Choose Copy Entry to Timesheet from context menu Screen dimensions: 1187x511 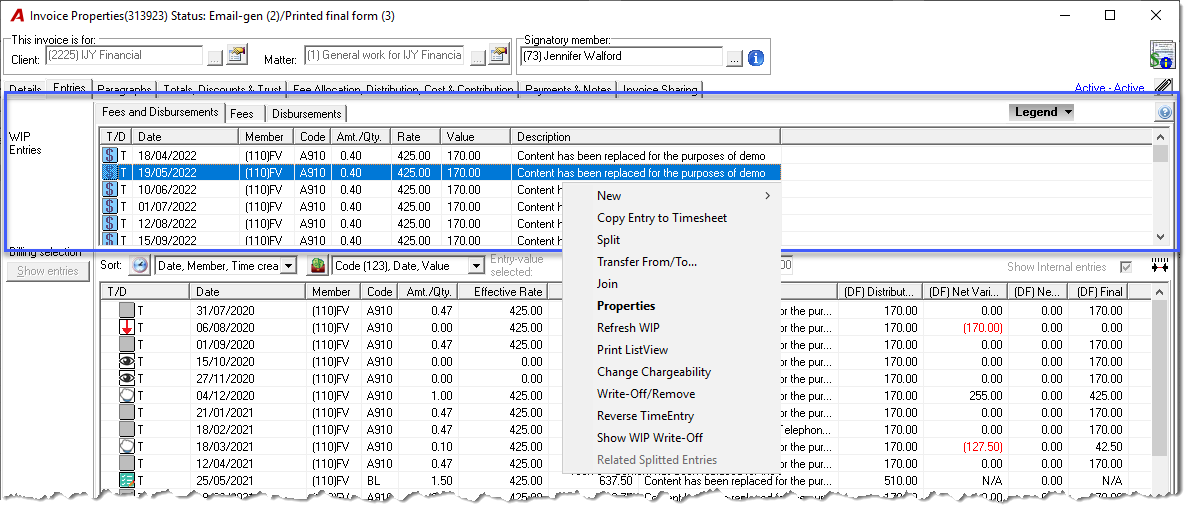(671, 217)
